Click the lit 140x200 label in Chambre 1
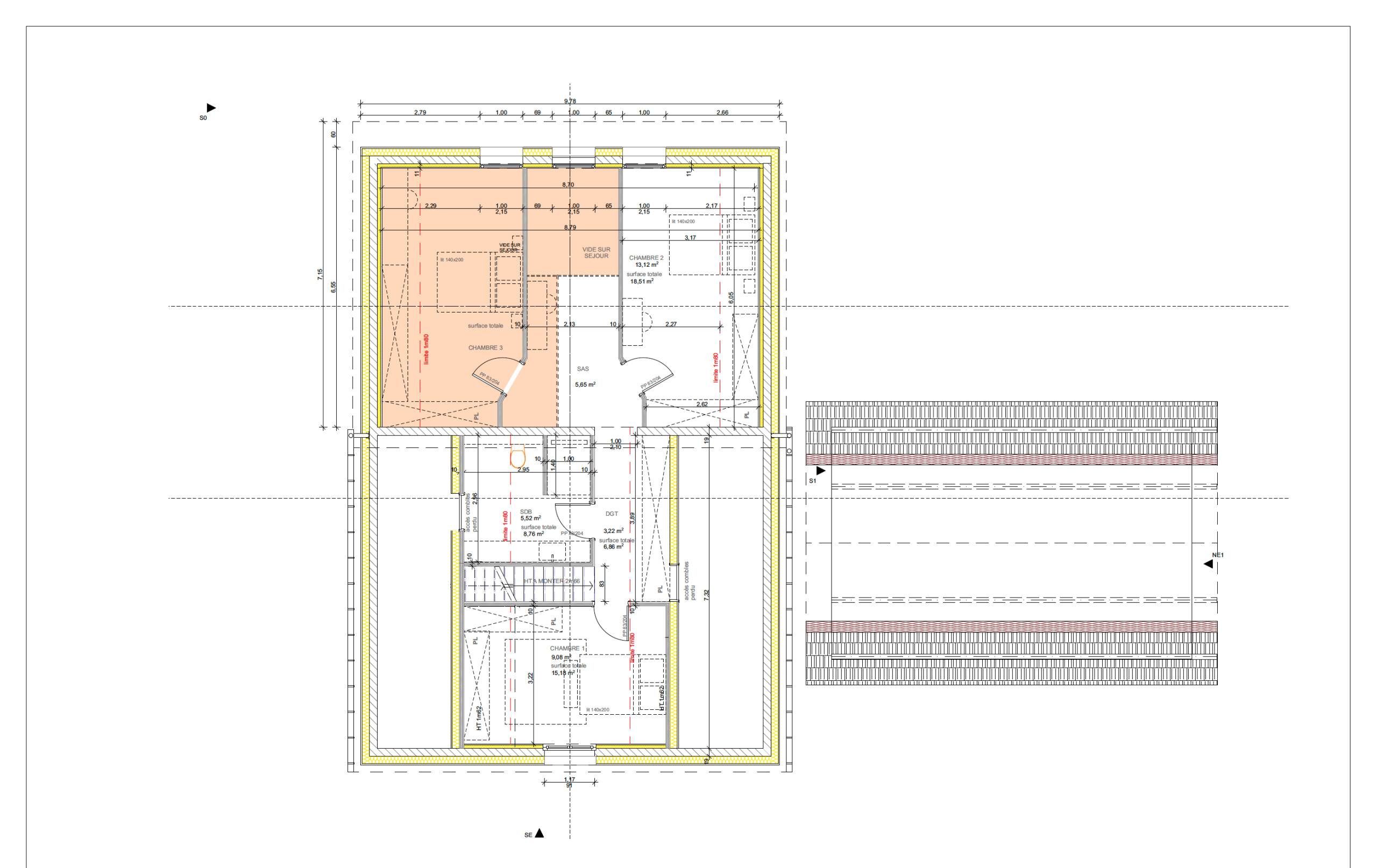This screenshot has height=868, width=1377. (x=598, y=709)
